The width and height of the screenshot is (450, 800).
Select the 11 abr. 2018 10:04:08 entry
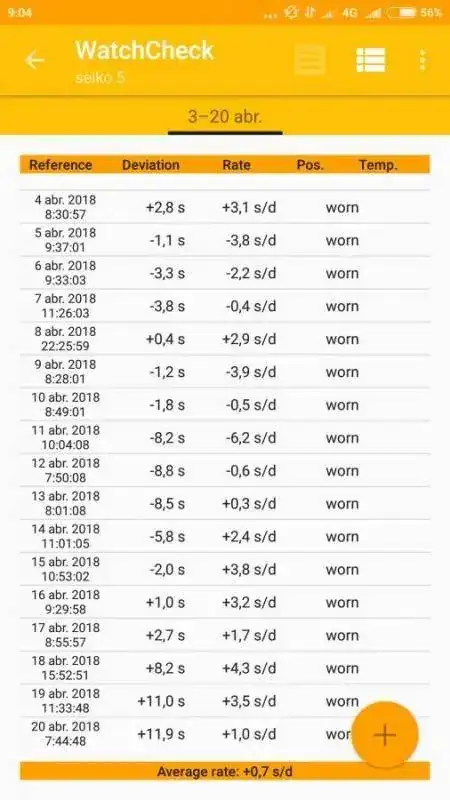tap(225, 438)
